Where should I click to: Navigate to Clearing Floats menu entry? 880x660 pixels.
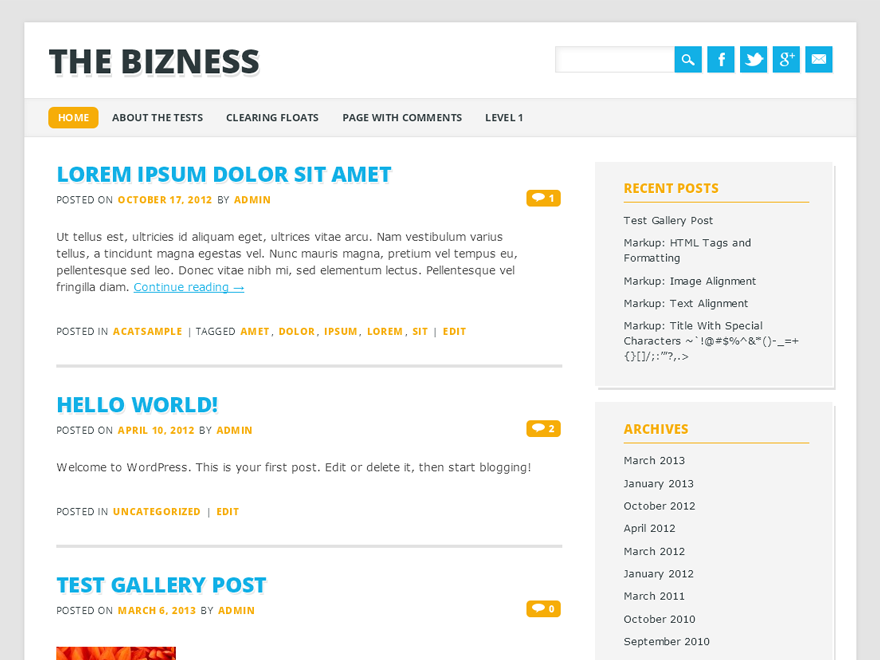pyautogui.click(x=272, y=117)
